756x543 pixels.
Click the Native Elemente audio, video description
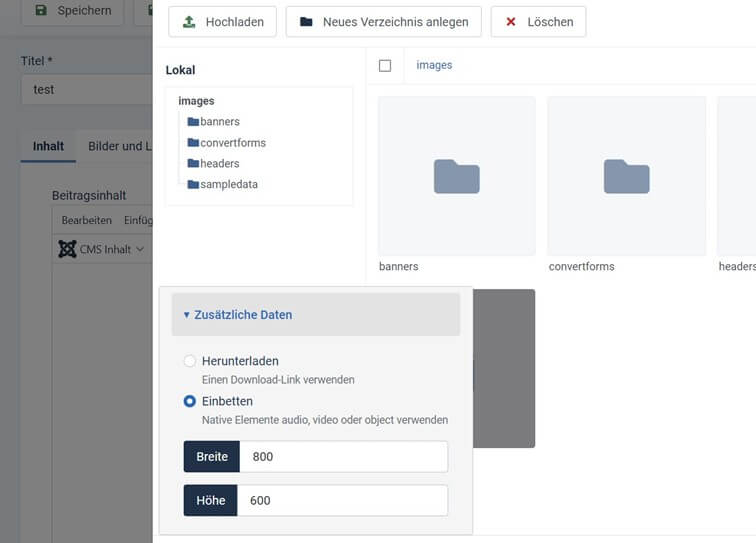point(325,420)
